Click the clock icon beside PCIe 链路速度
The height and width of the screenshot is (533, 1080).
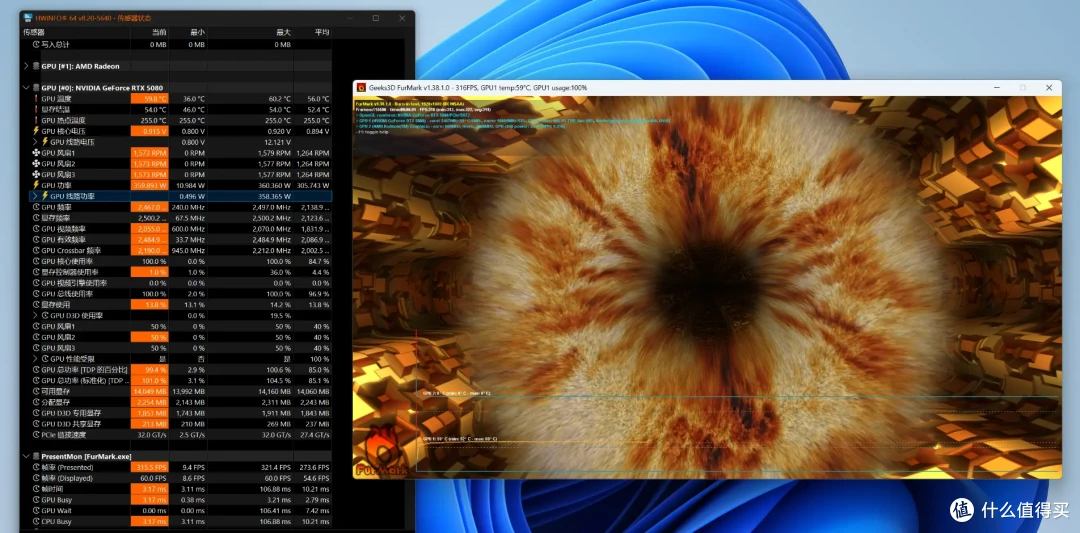pyautogui.click(x=36, y=435)
